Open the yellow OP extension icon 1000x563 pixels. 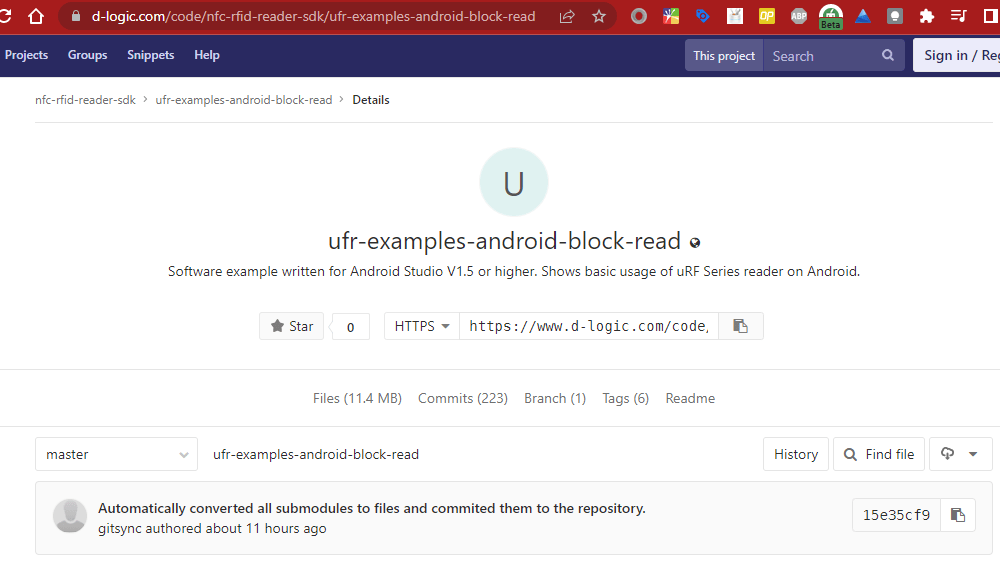click(767, 17)
